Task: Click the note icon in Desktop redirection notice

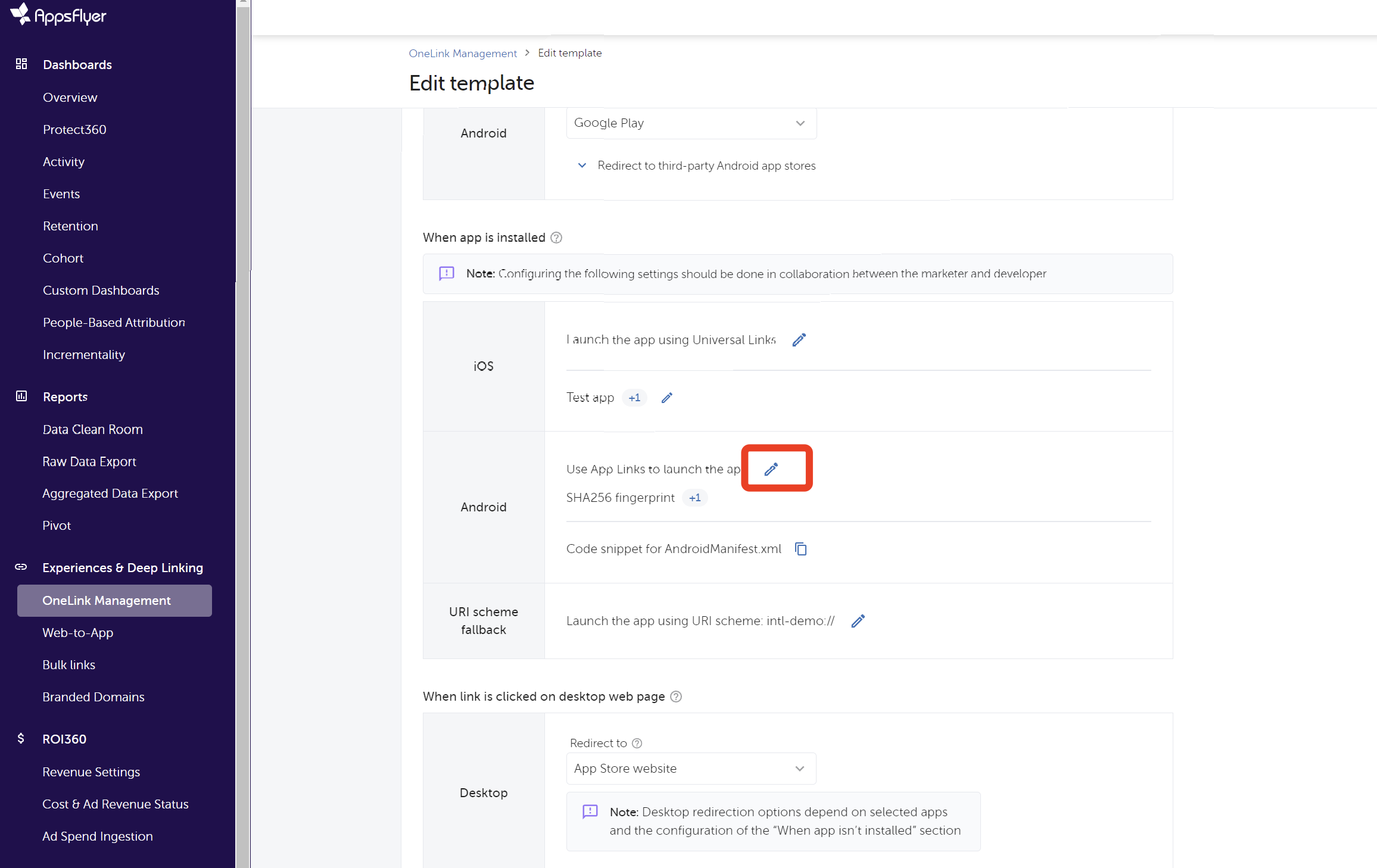Action: tap(590, 812)
